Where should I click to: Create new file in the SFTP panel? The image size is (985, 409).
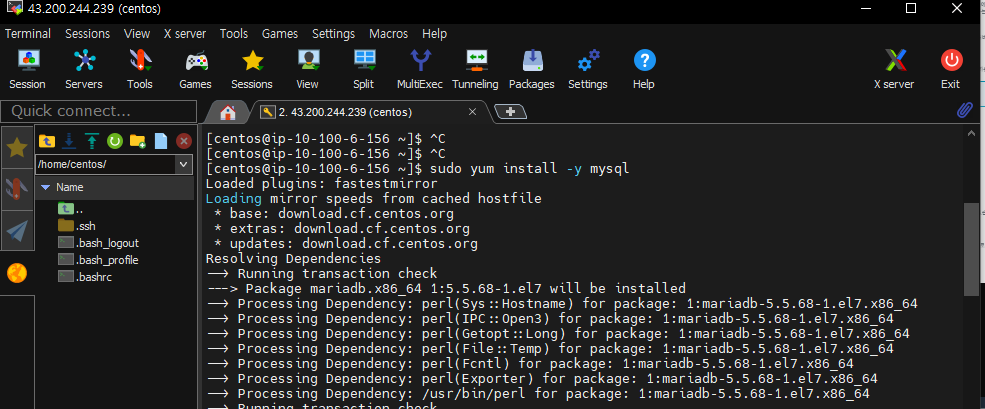tap(161, 141)
